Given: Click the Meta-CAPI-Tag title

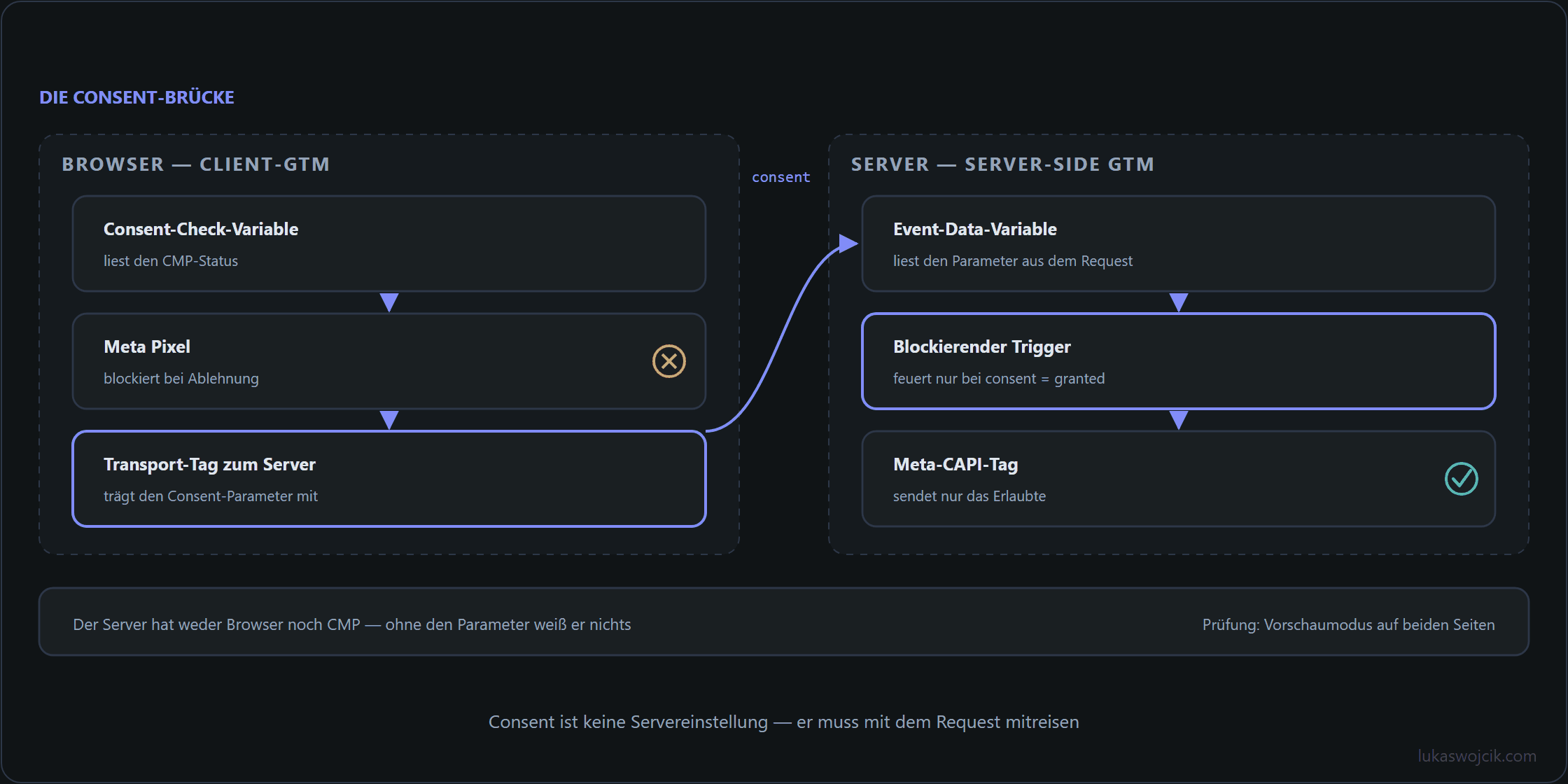Looking at the screenshot, I should pyautogui.click(x=955, y=464).
